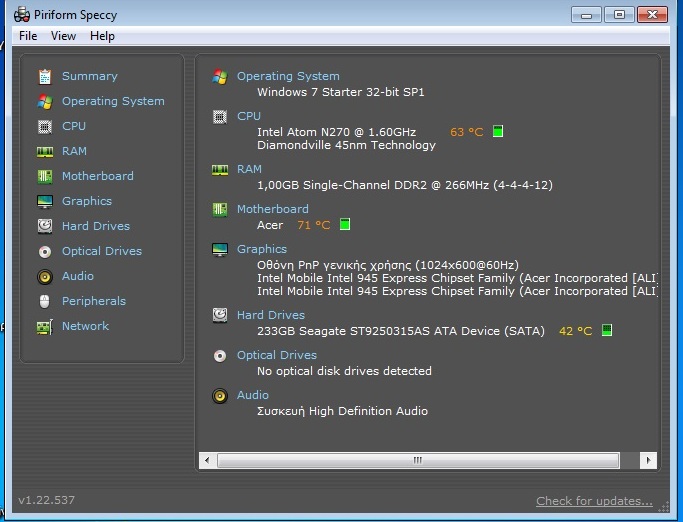Viewport: 683px width, 522px height.
Task: Open the Help menu
Action: coord(102,36)
